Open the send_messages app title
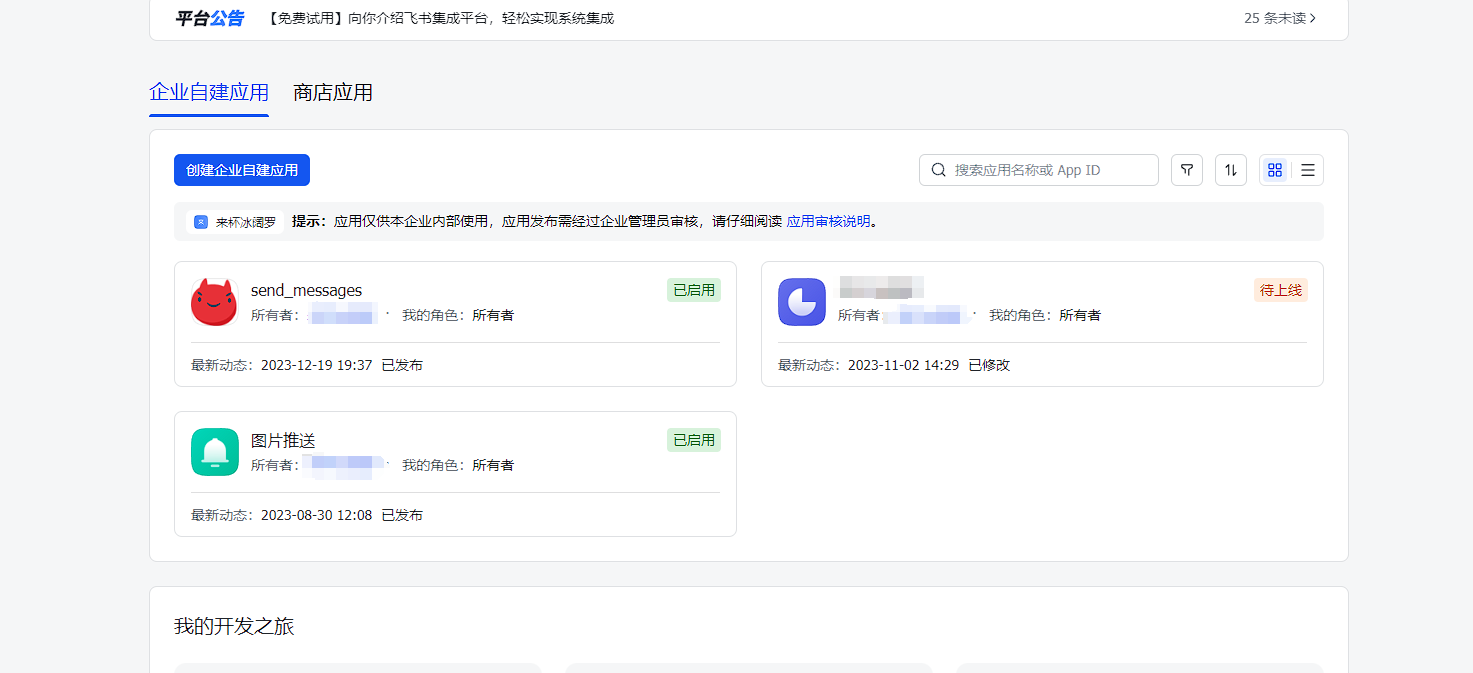The image size is (1473, 673). (306, 290)
